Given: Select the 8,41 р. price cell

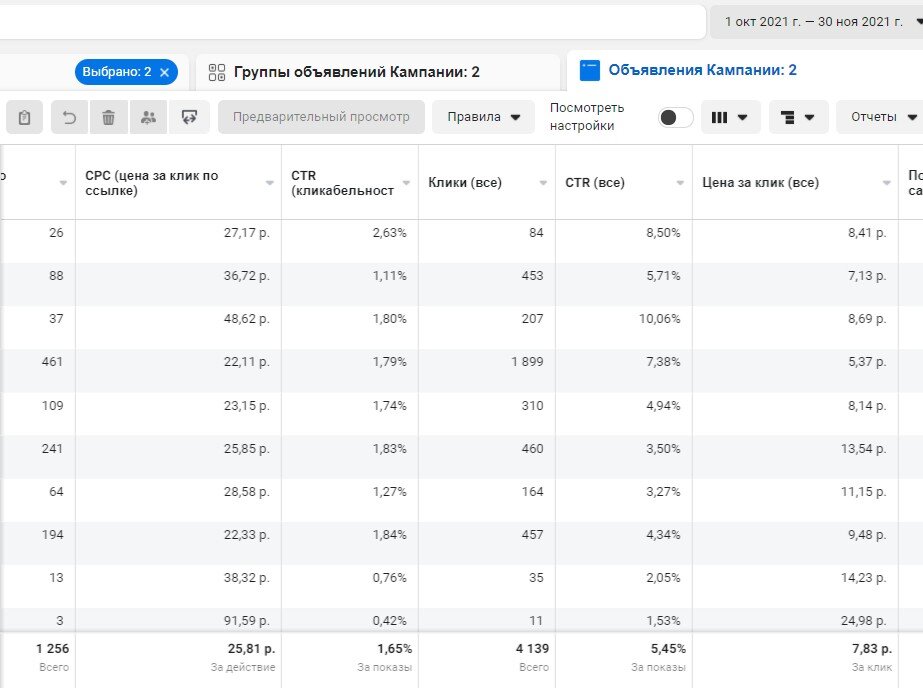Looking at the screenshot, I should pyautogui.click(x=866, y=233).
